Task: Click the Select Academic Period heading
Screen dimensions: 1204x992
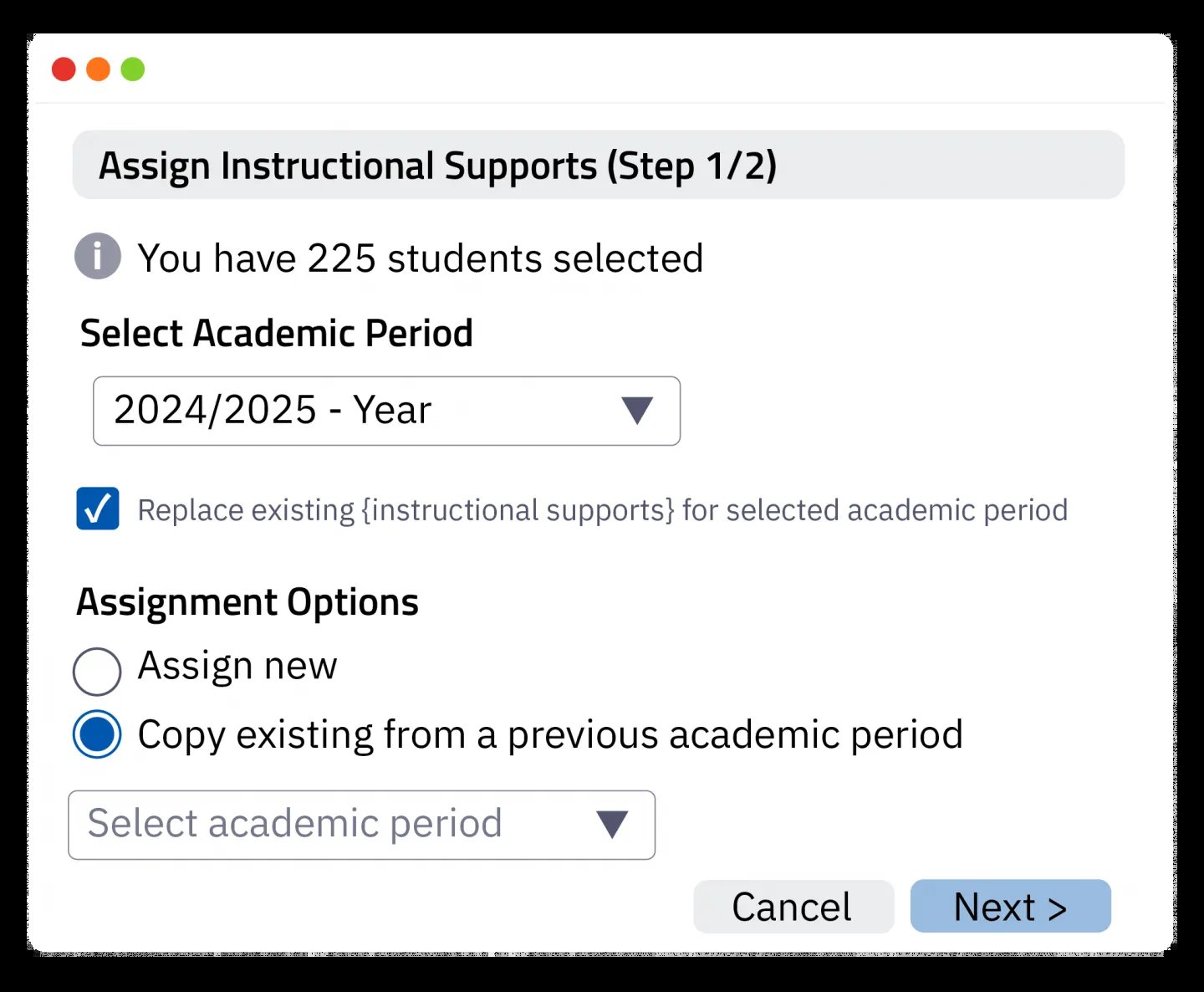Action: [x=277, y=334]
